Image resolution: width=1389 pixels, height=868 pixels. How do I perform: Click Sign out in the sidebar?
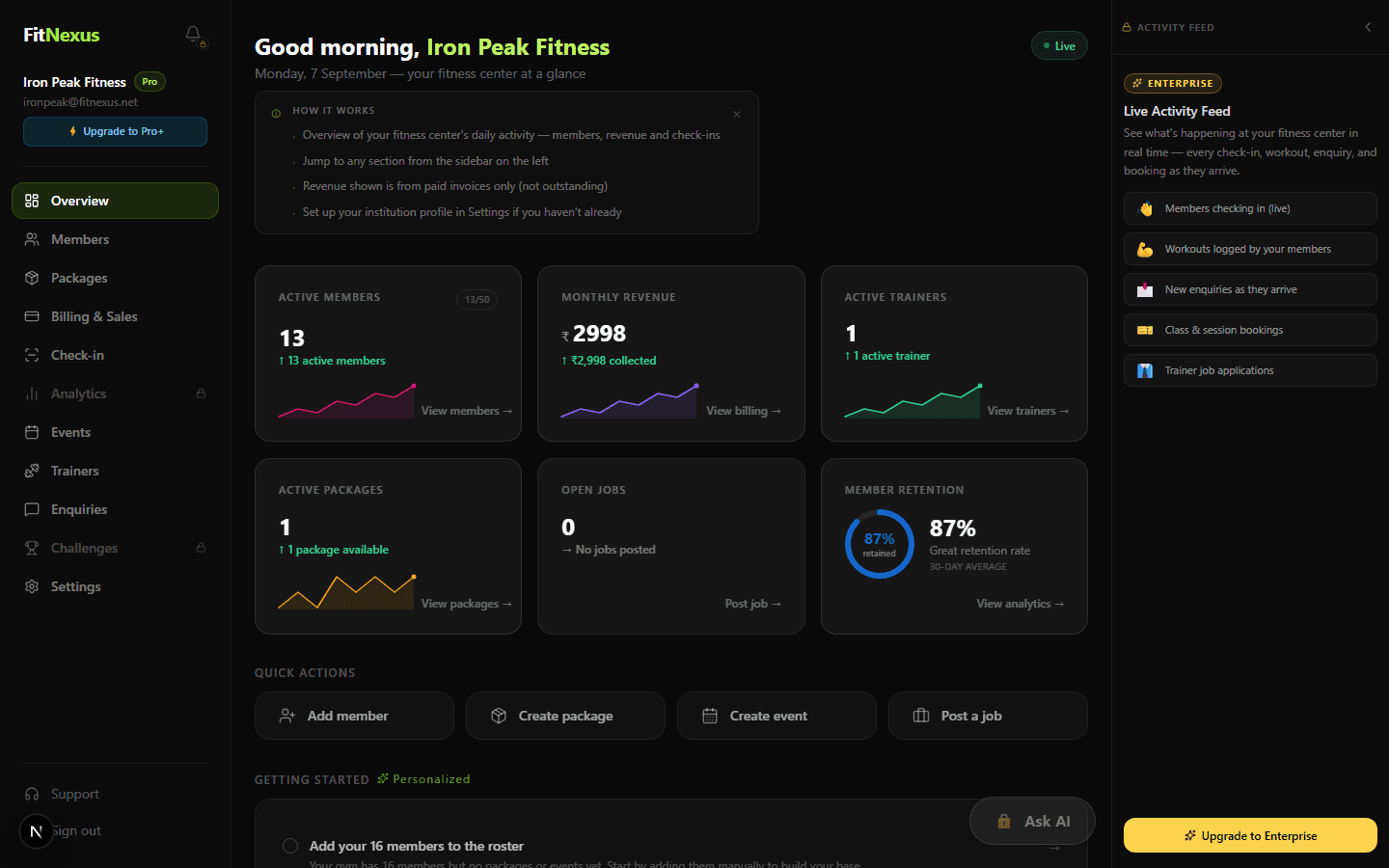[x=77, y=830]
